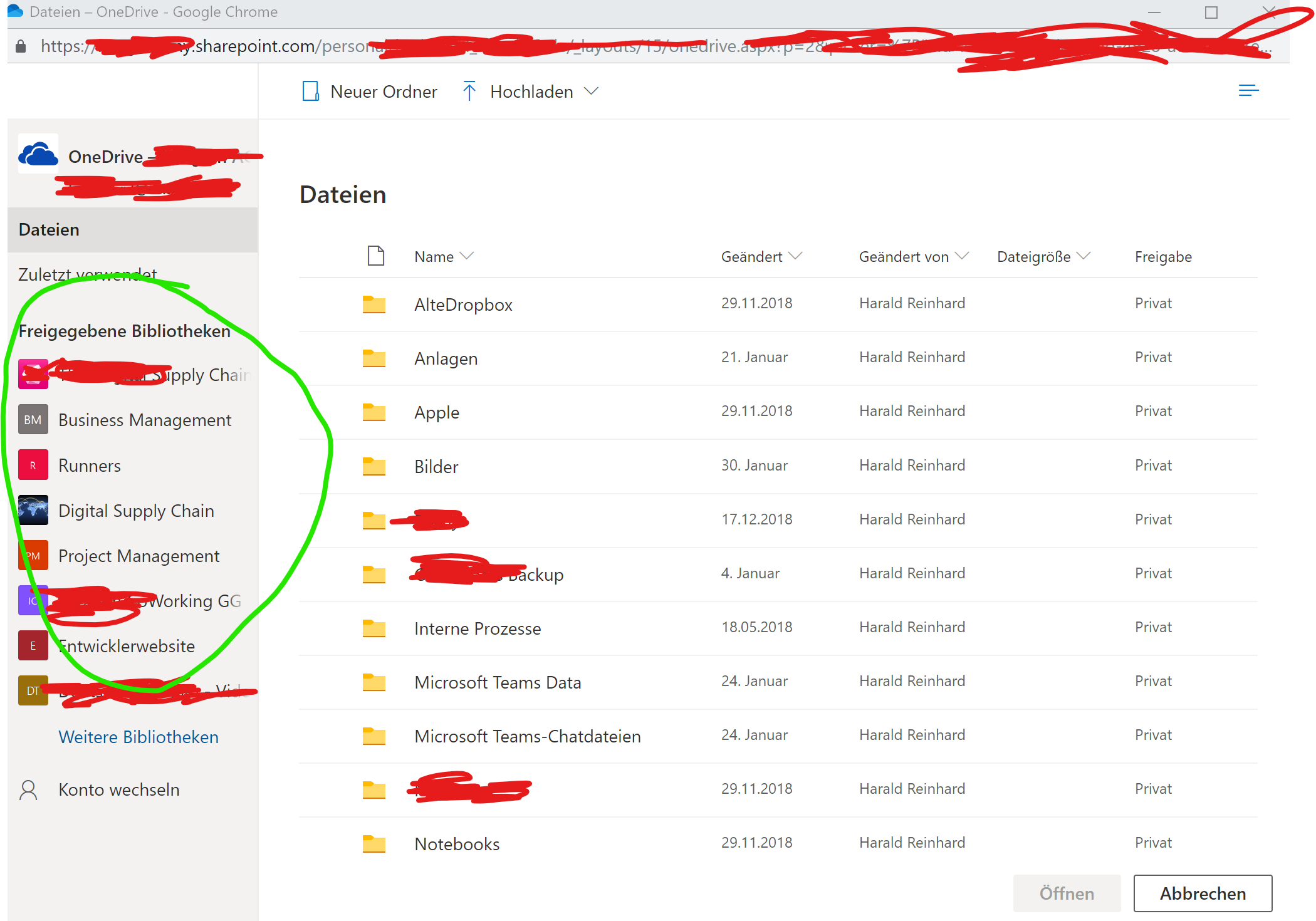Click the Microsoft Teams-Chatdateien folder icon
The image size is (1316, 921).
374,736
